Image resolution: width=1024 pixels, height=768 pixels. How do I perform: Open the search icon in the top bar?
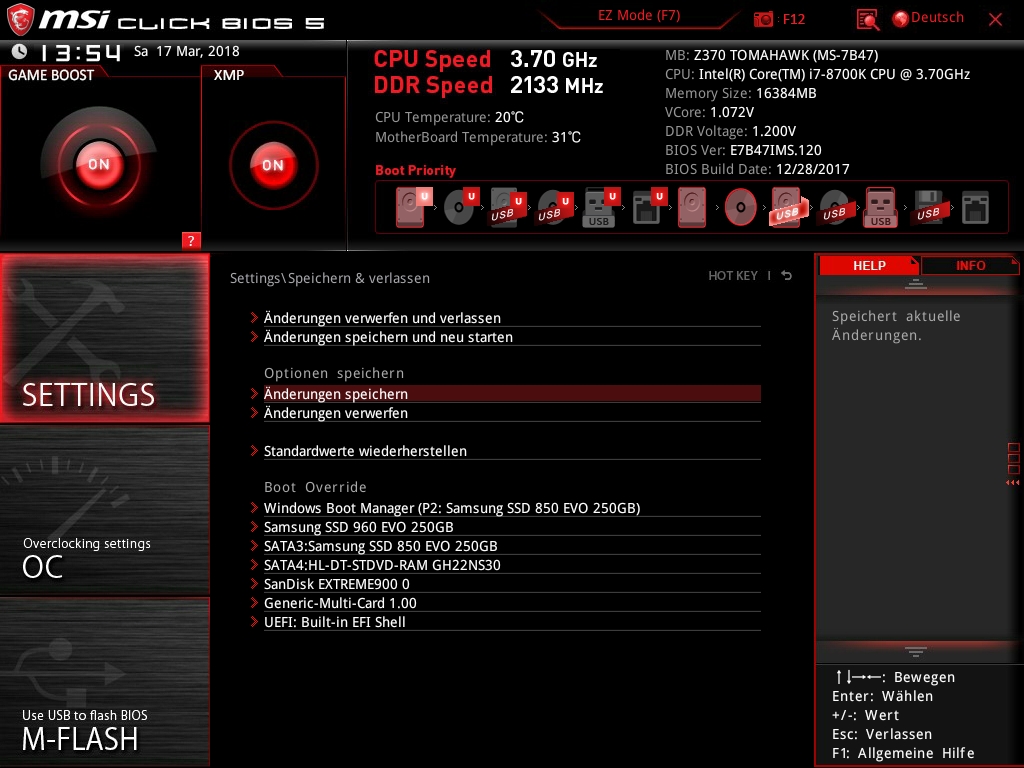click(867, 19)
